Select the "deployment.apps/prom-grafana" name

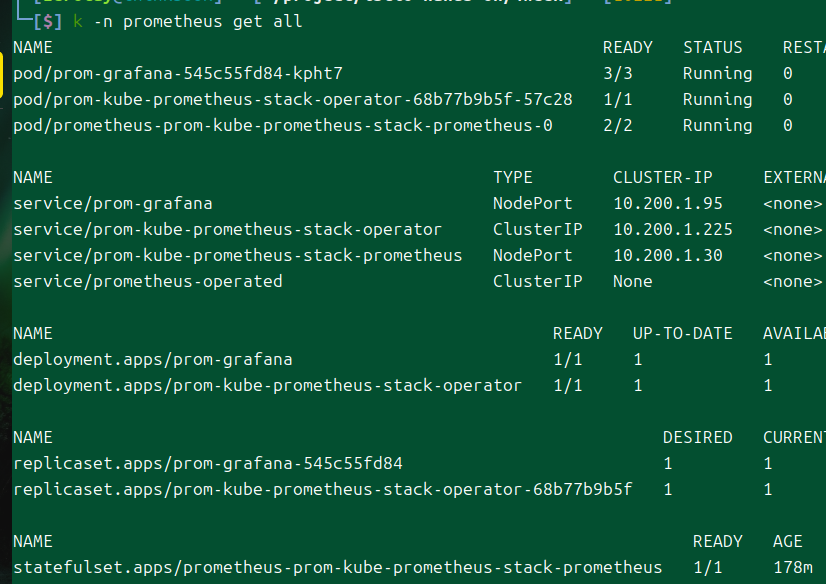(153, 359)
